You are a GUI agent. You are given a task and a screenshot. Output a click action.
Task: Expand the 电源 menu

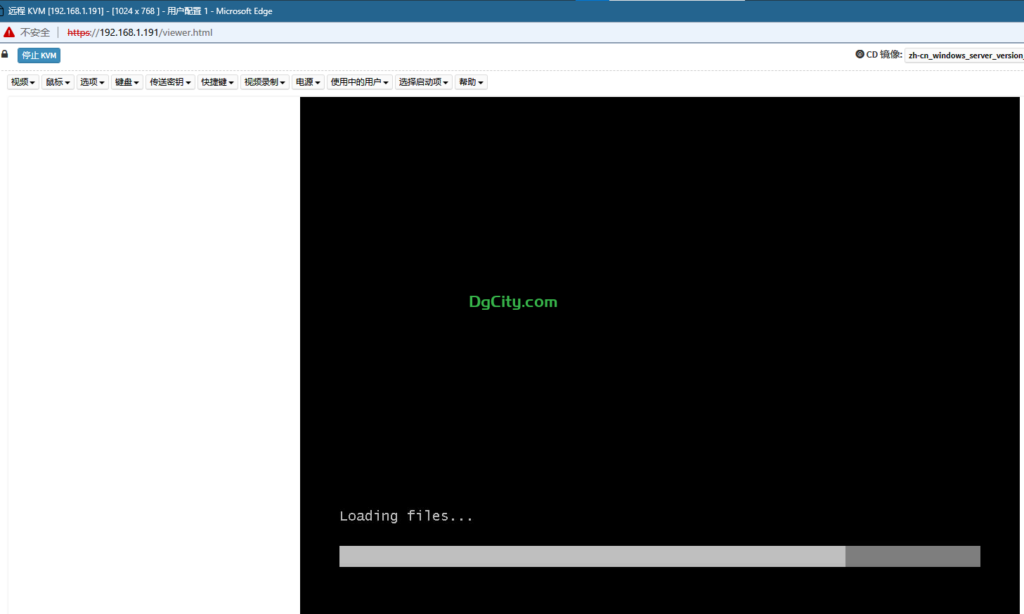308,82
